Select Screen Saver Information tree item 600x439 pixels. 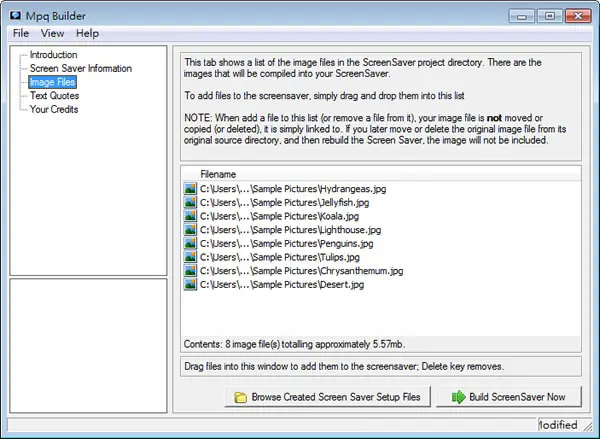[81, 69]
